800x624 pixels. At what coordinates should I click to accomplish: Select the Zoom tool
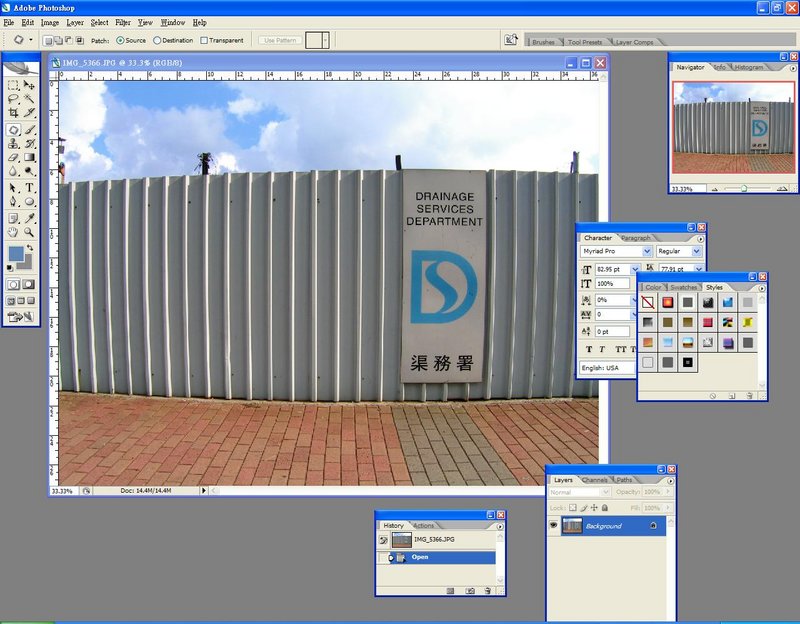[x=29, y=232]
